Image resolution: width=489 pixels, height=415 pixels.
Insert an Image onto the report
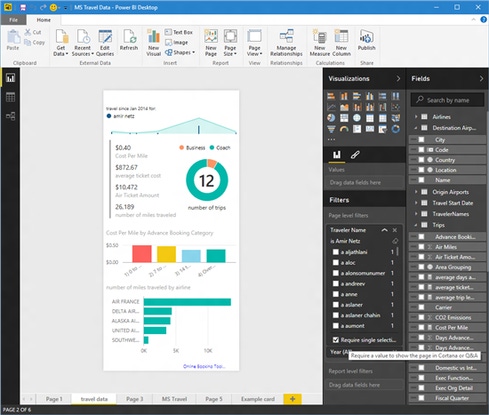[177, 42]
